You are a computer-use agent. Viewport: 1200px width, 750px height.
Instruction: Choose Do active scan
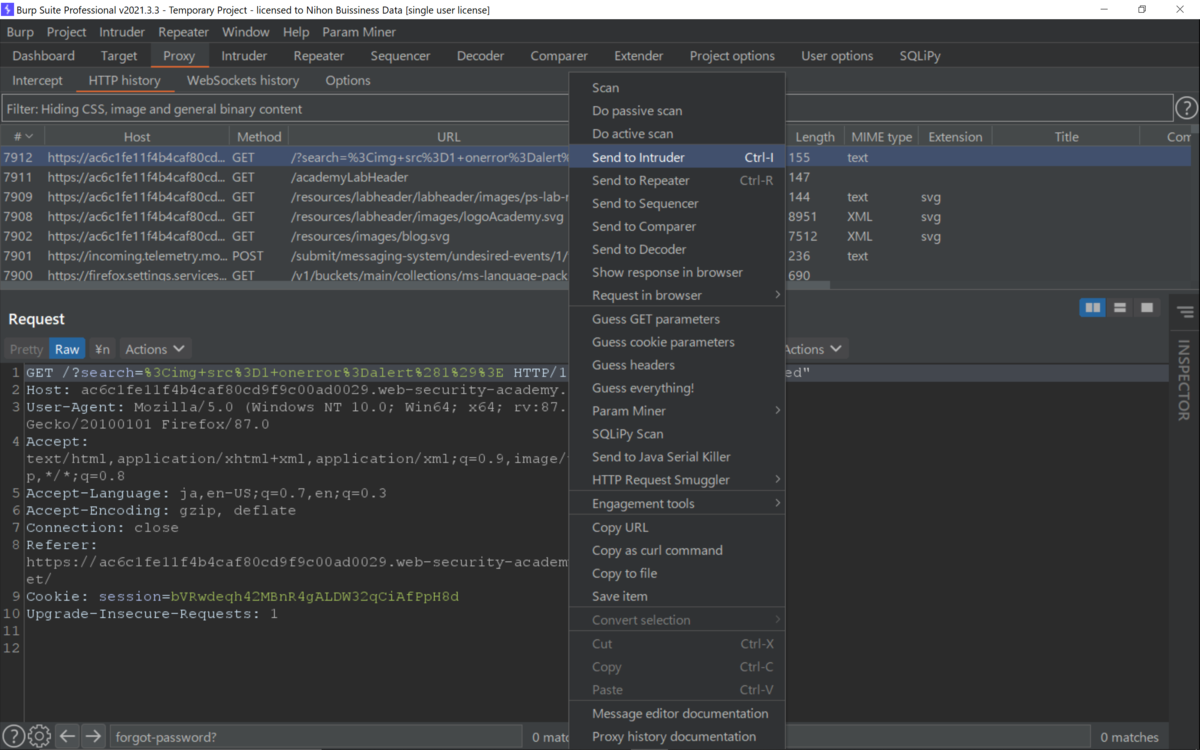pos(677,134)
